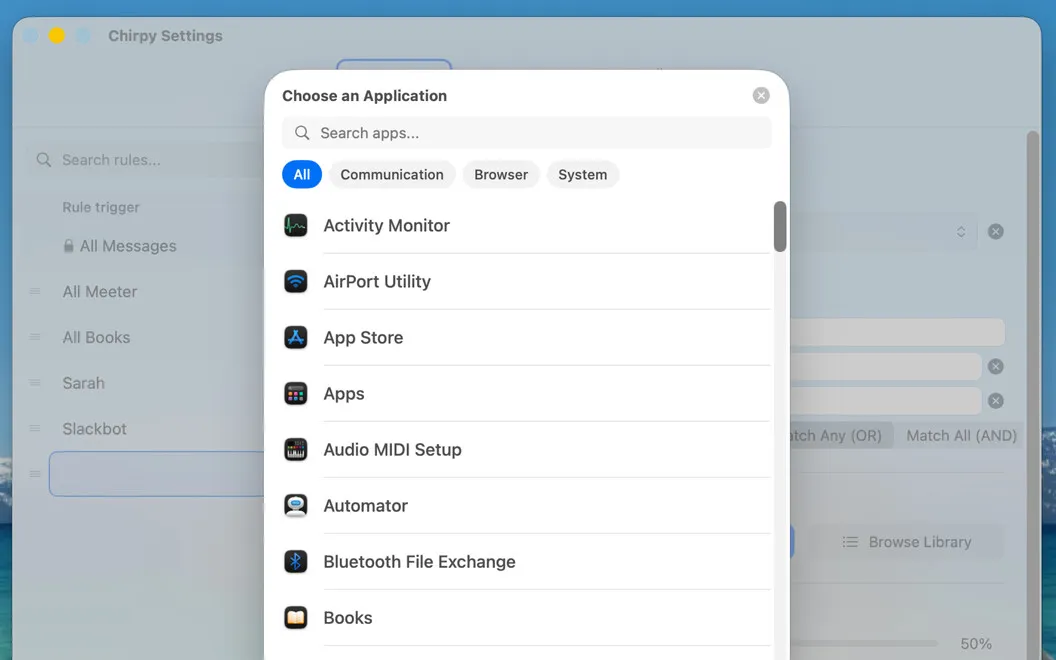1056x660 pixels.
Task: Select the Automator robot icon
Action: pos(296,505)
